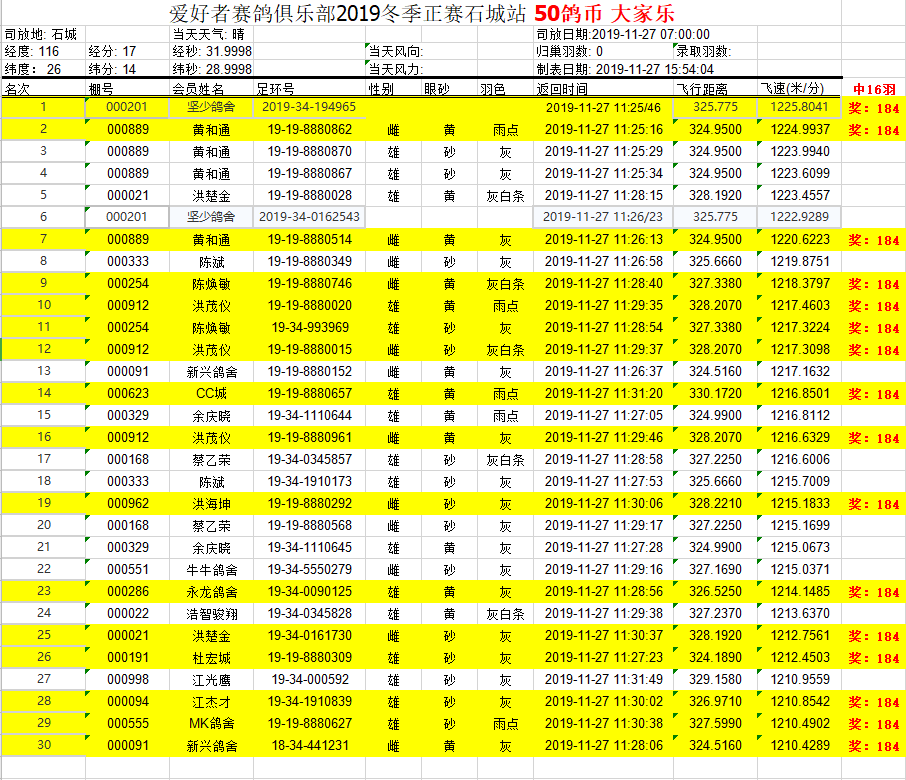
Task: Click the red 中16羽 label
Action: click(875, 90)
